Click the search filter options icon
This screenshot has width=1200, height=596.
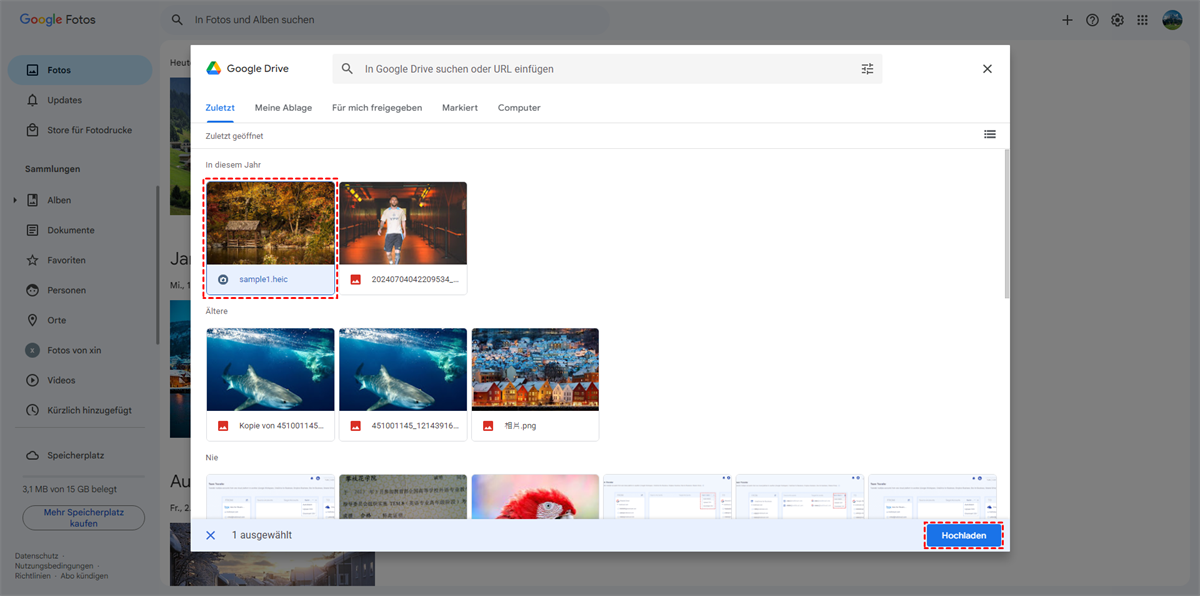click(x=867, y=69)
